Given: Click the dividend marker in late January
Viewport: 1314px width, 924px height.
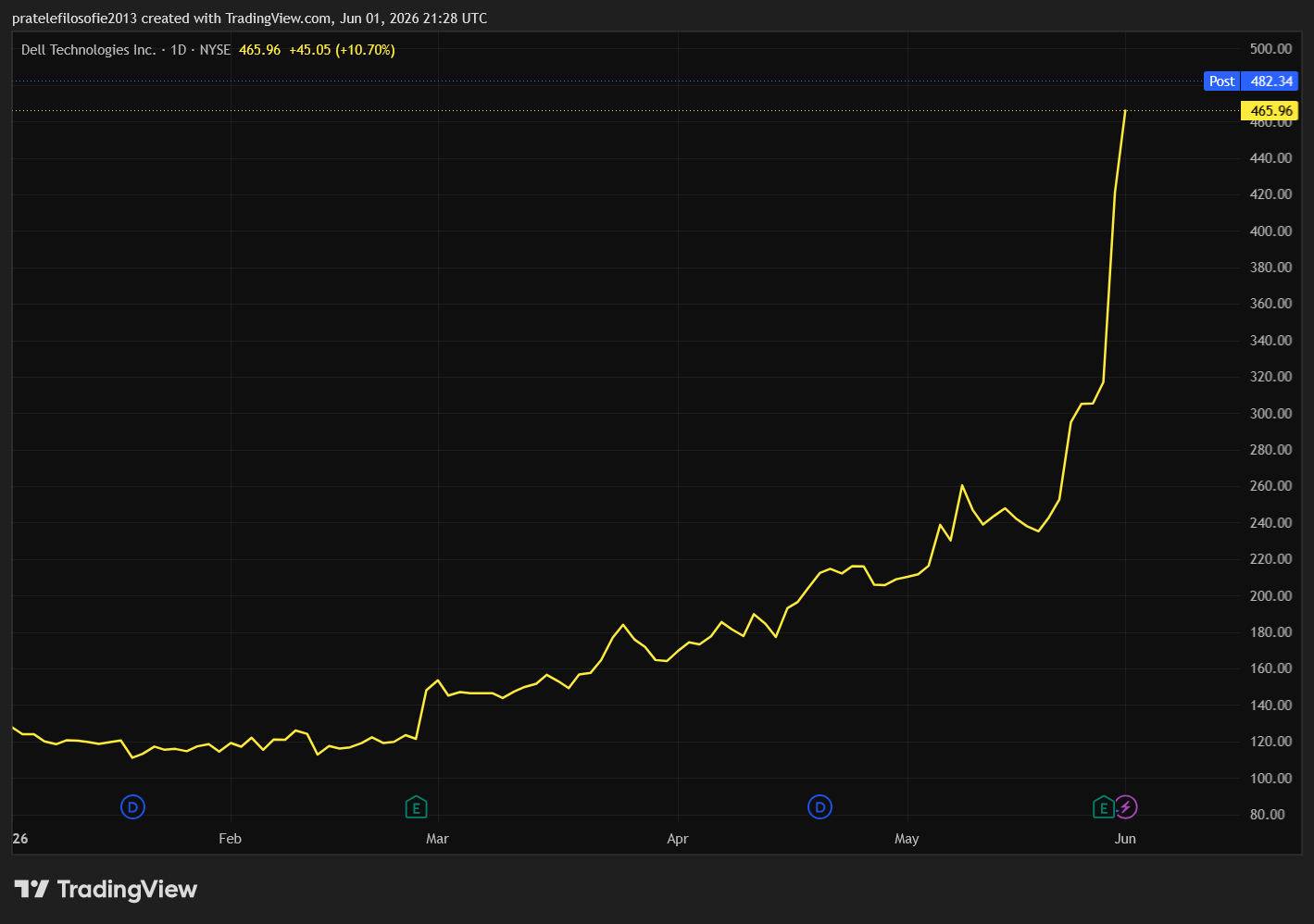Looking at the screenshot, I should (132, 807).
